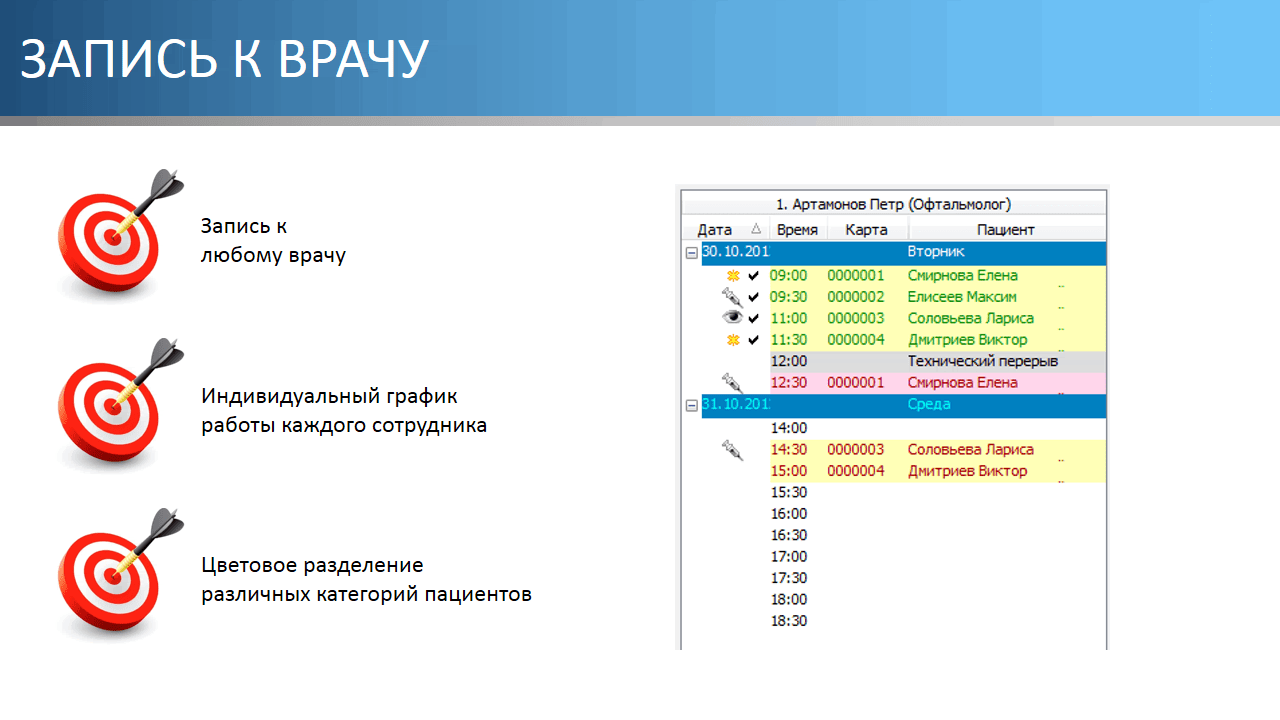Click patient Елисеев Максим
Screen dimensions: 1280x720
coord(962,297)
